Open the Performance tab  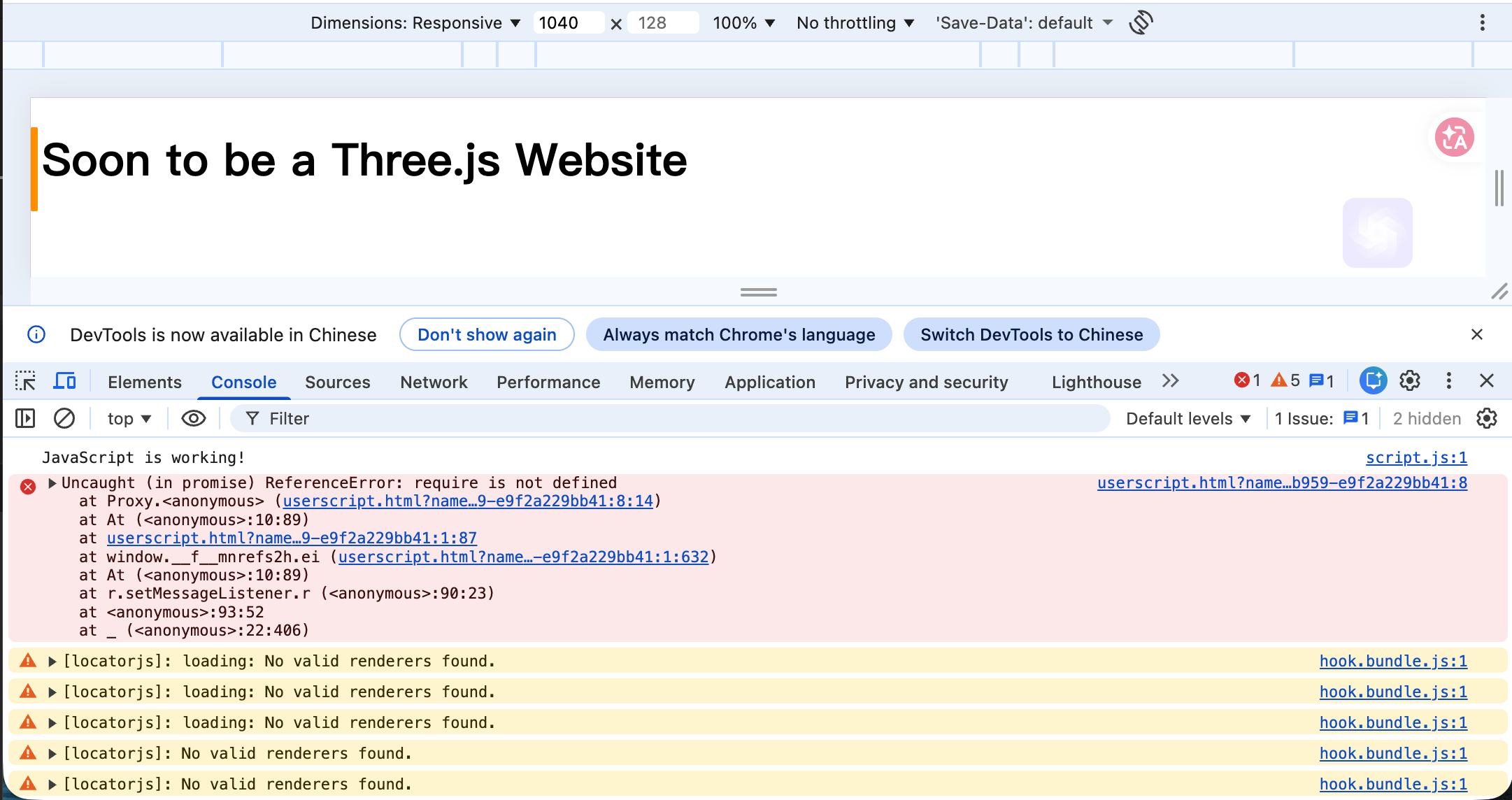click(x=548, y=382)
